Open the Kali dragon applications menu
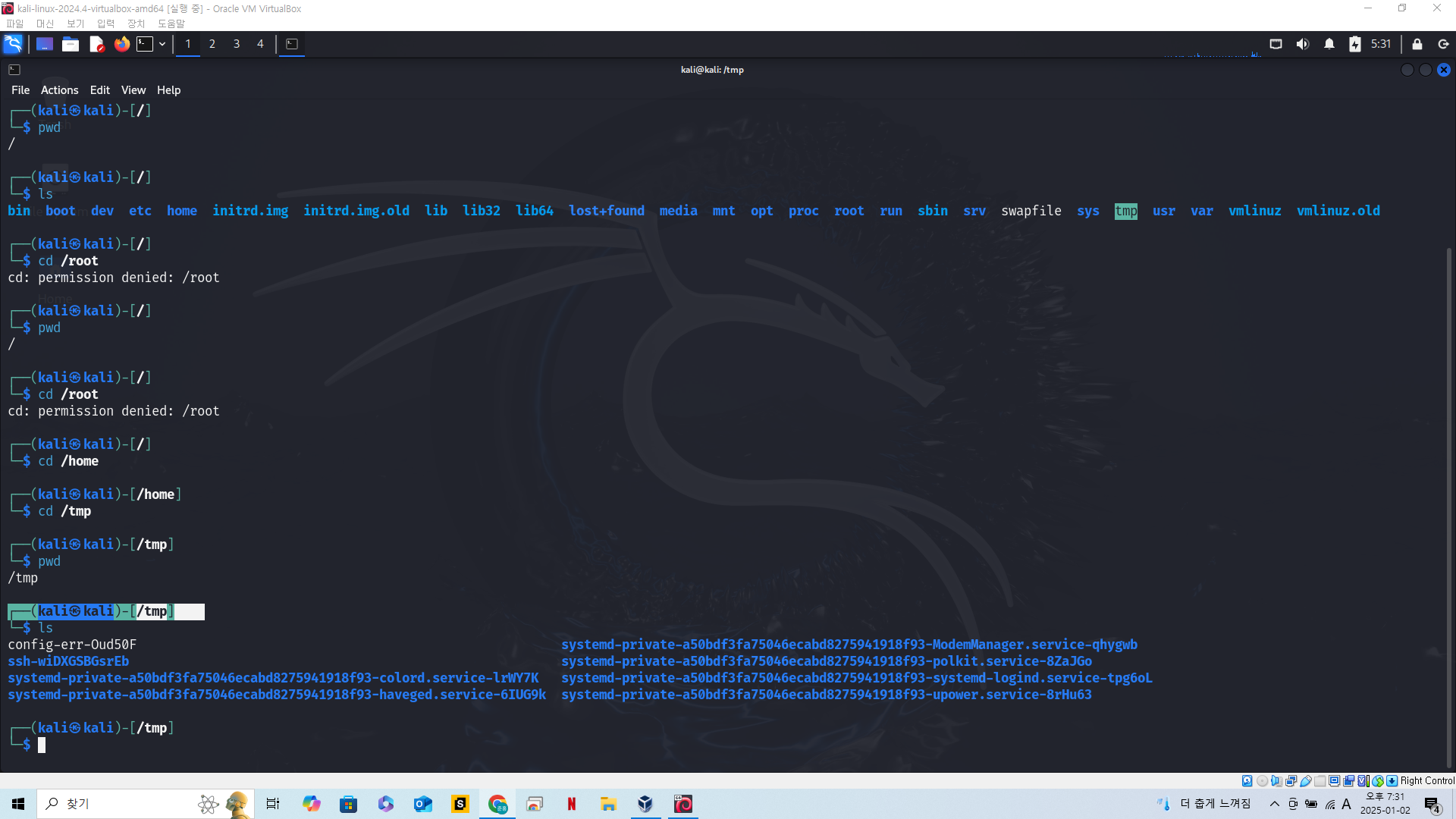Screen dimensions: 1456x819 click(13, 44)
